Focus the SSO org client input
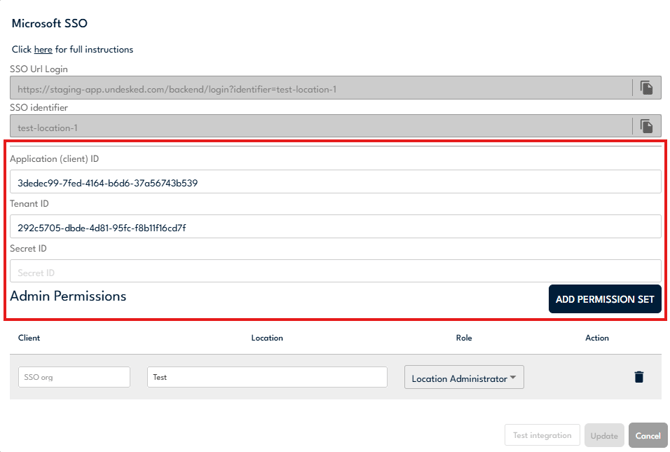 pos(74,377)
